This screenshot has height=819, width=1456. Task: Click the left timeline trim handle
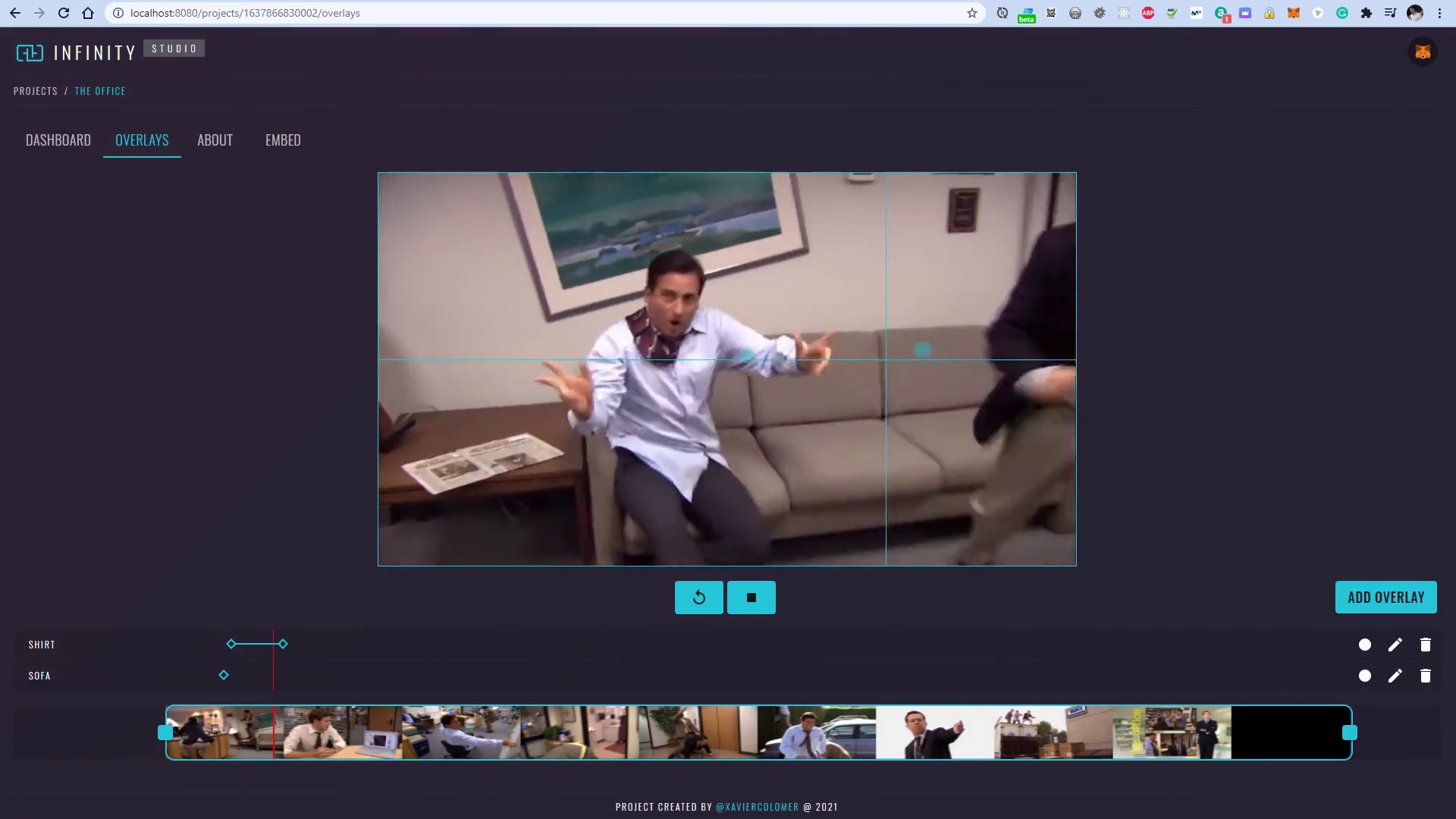point(165,733)
